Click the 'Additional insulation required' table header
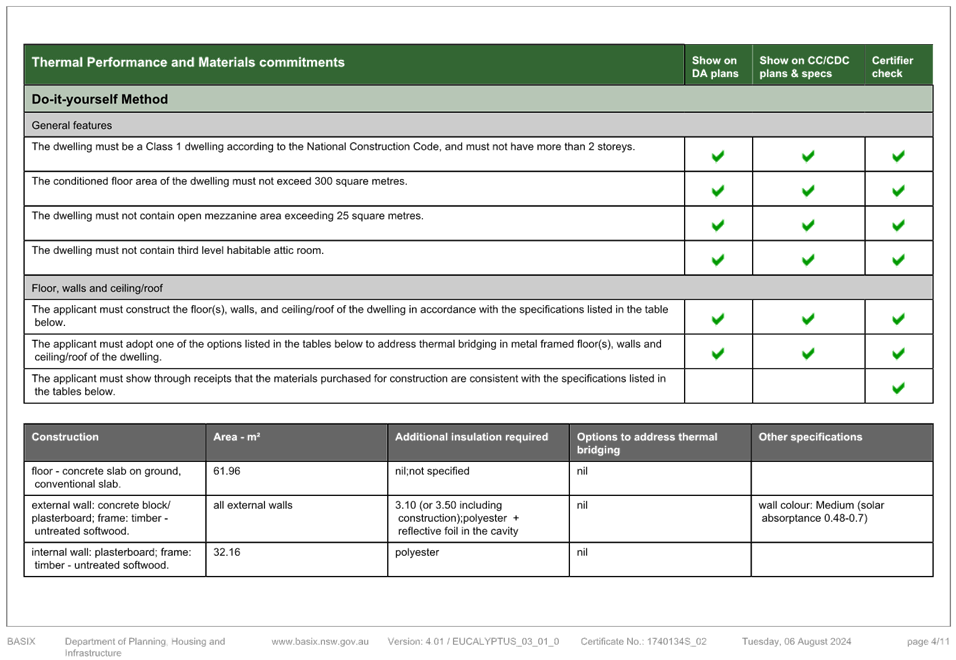 [x=471, y=437]
